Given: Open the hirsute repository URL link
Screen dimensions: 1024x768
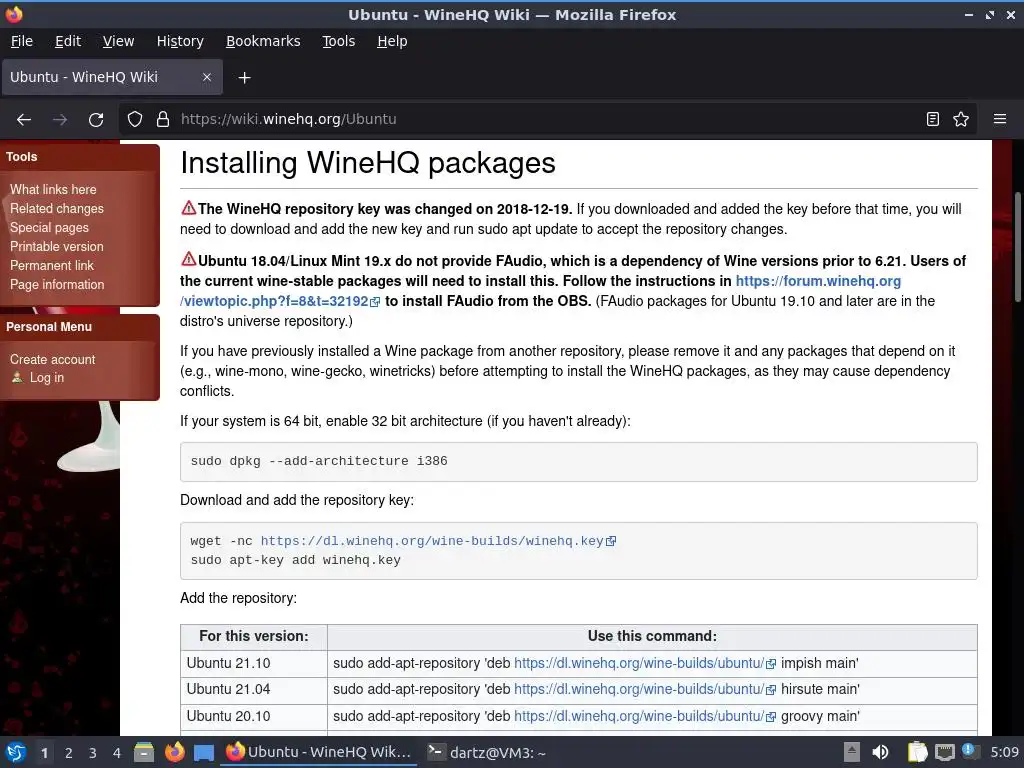Looking at the screenshot, I should pyautogui.click(x=639, y=689).
